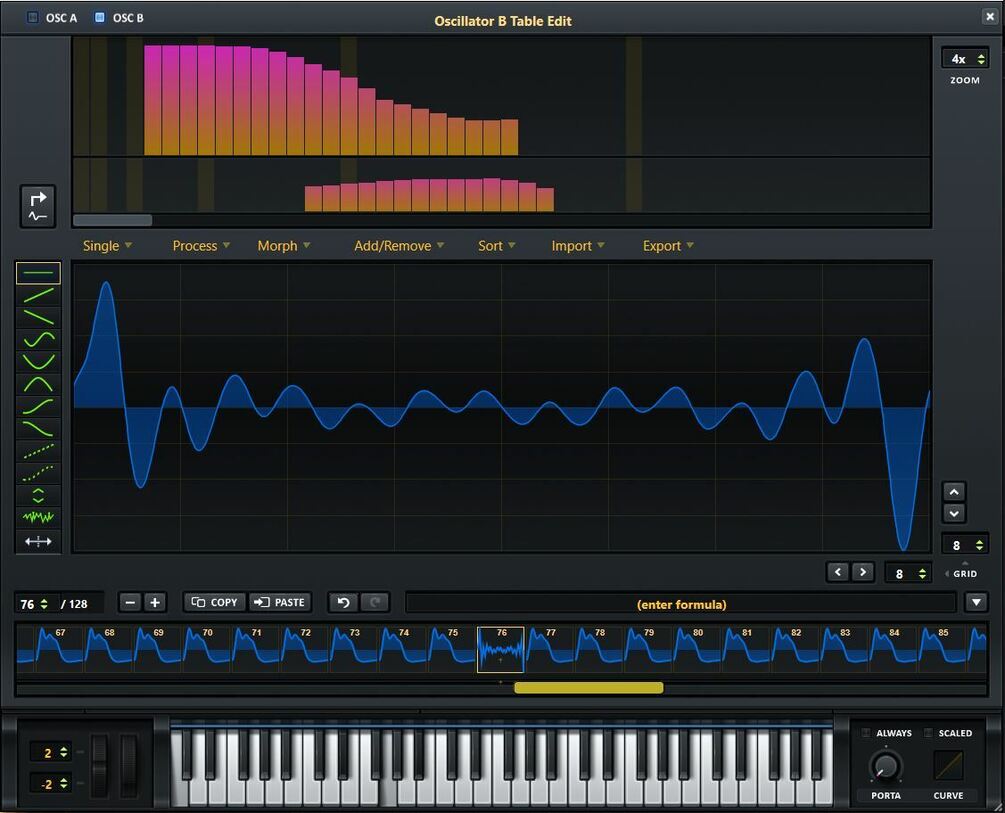Viewport: 1005px width, 813px height.
Task: Open the 4x zoom selector
Action: [965, 58]
